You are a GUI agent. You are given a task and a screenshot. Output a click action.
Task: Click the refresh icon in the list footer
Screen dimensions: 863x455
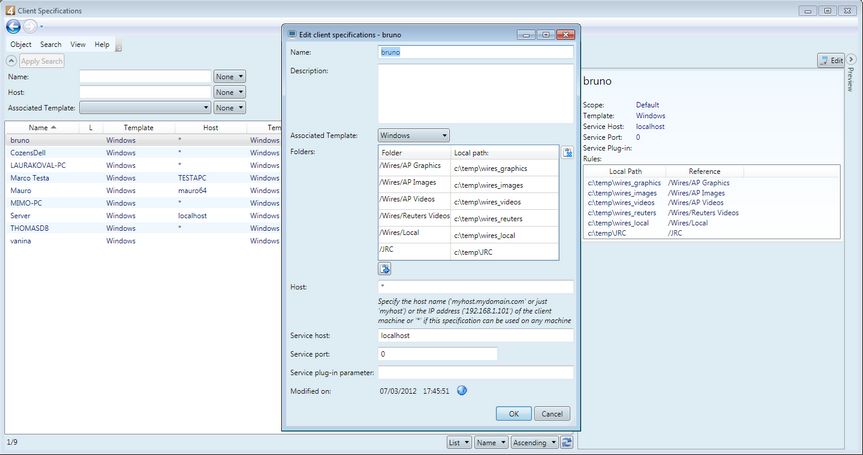pyautogui.click(x=567, y=442)
